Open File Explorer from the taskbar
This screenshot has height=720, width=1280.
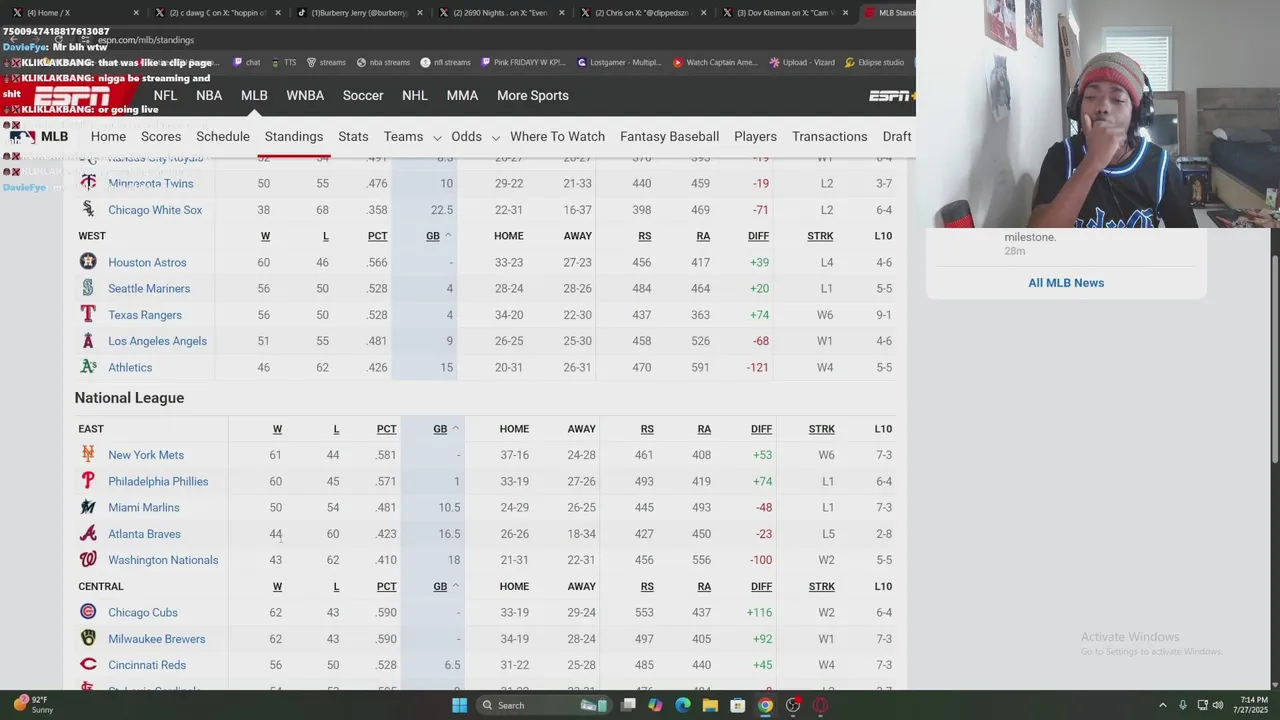(x=710, y=705)
